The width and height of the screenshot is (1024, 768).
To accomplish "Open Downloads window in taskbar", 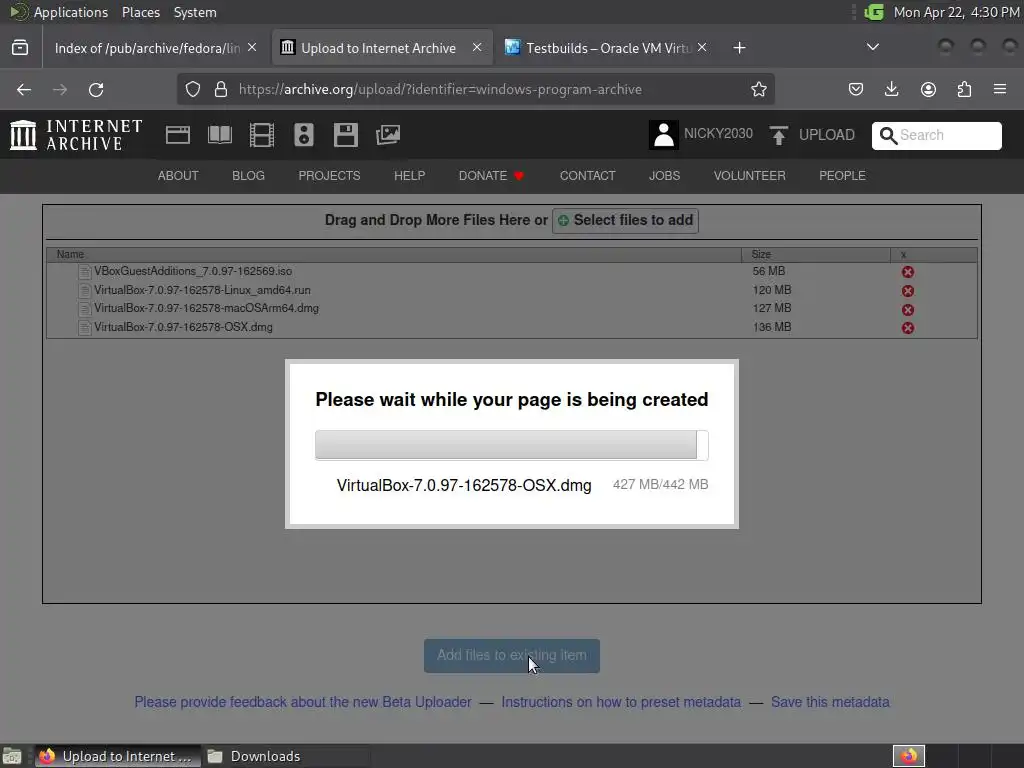I will click(287, 756).
